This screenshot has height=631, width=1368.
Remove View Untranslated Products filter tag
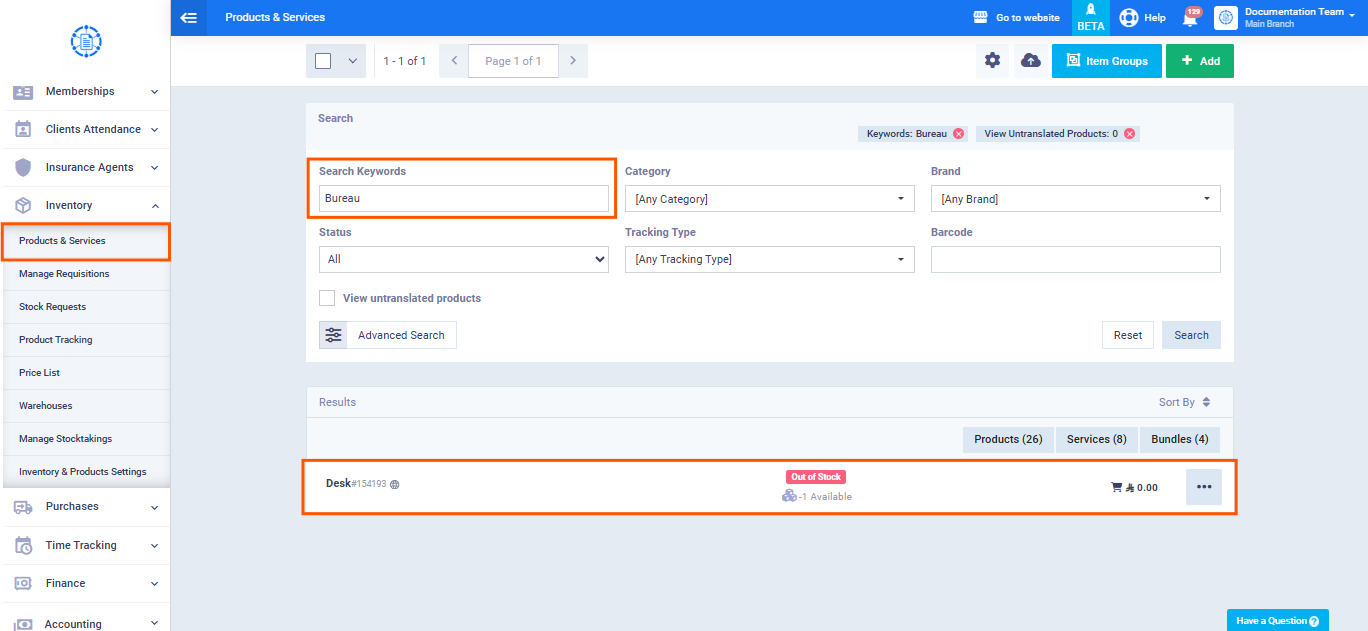(x=1129, y=134)
